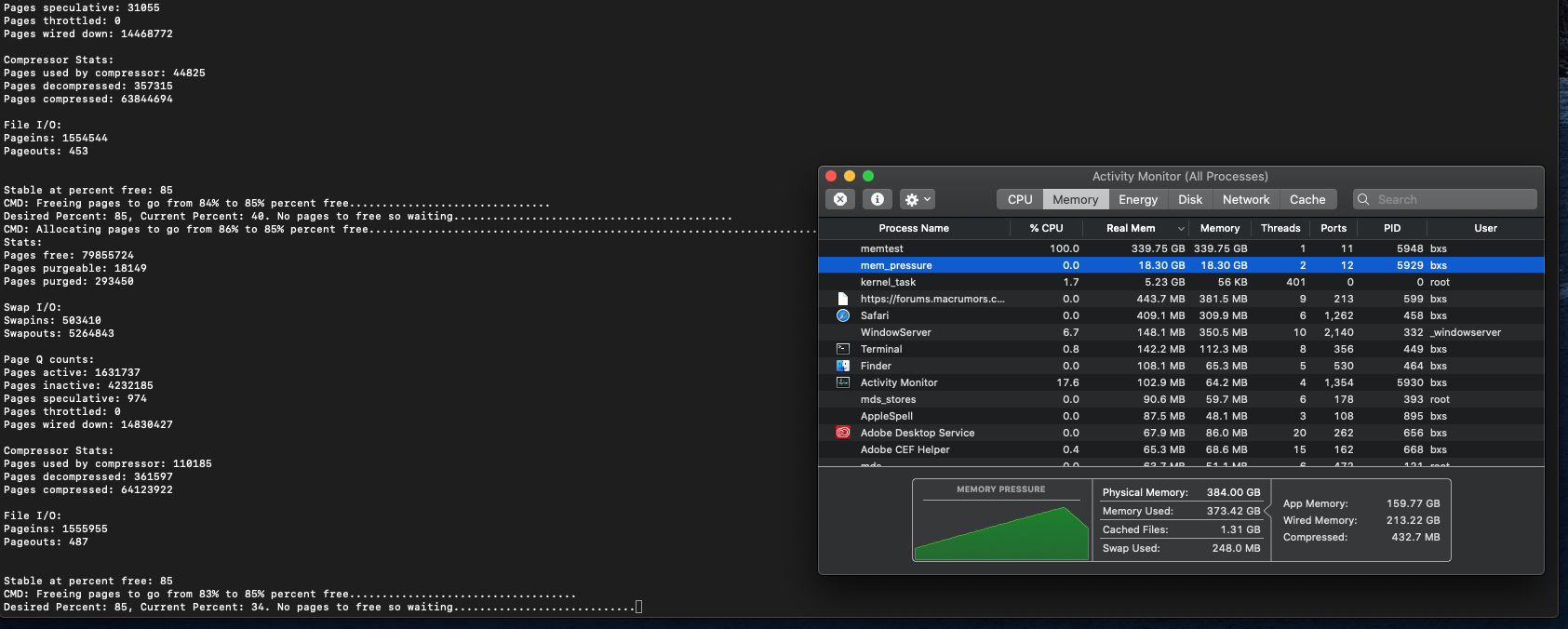Select the Terminal process row

(1181, 349)
